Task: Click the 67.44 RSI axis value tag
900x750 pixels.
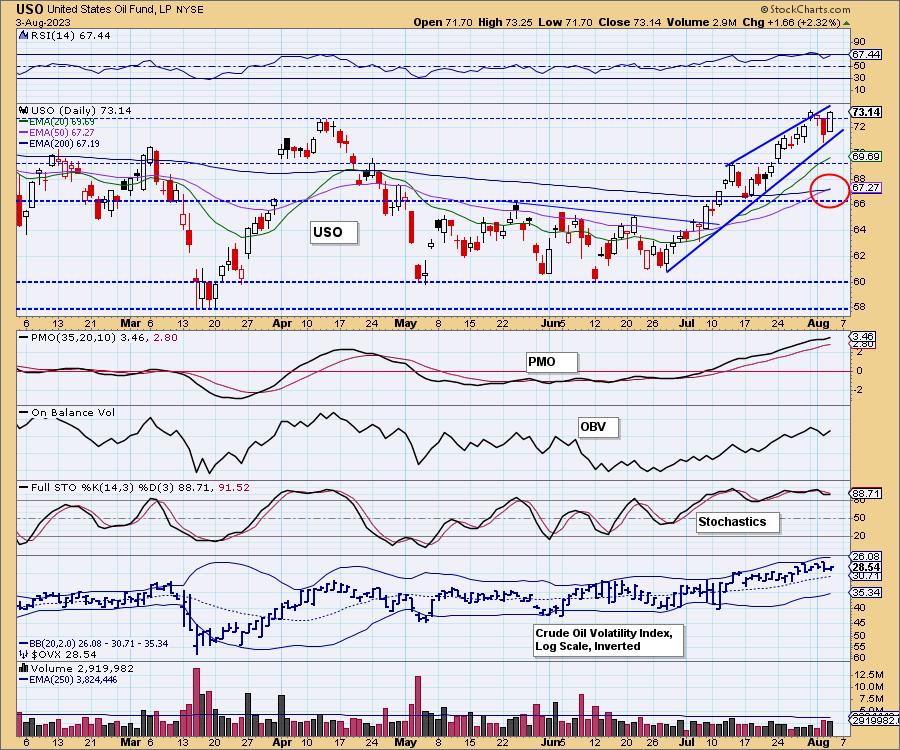Action: pyautogui.click(x=866, y=55)
